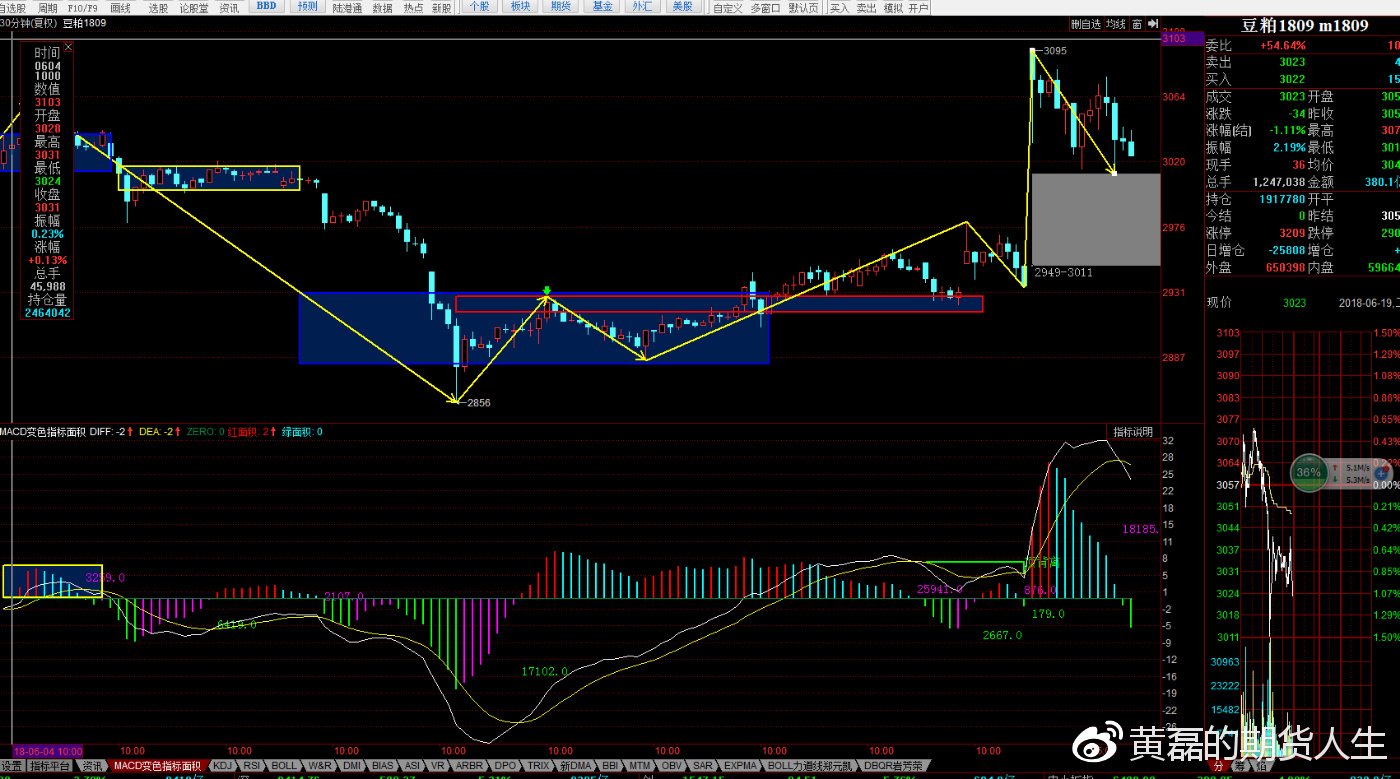This screenshot has width=1400, height=779.
Task: Open 论股堂 forum
Action: point(194,7)
